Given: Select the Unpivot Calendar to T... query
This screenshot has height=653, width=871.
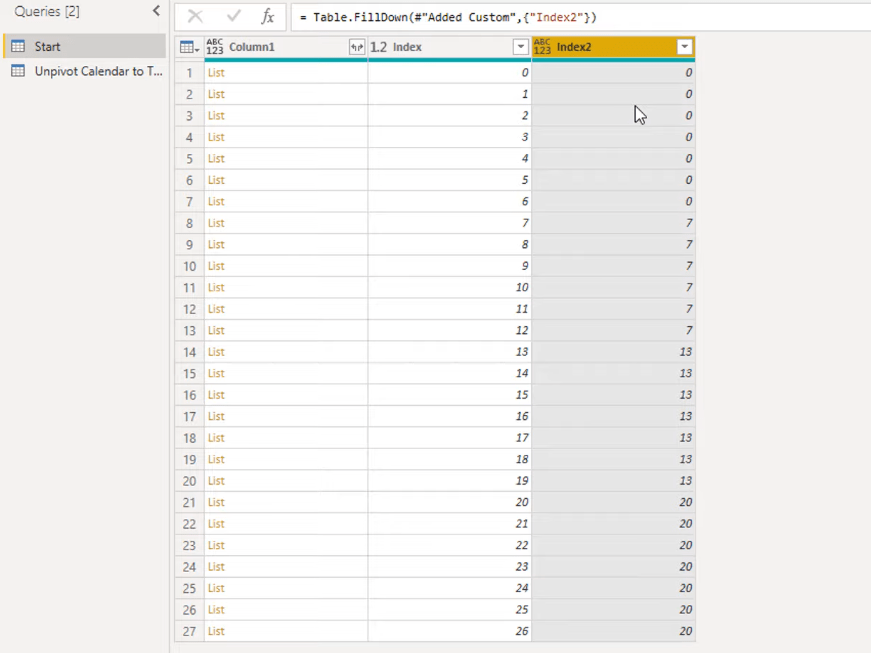Looking at the screenshot, I should pos(84,71).
